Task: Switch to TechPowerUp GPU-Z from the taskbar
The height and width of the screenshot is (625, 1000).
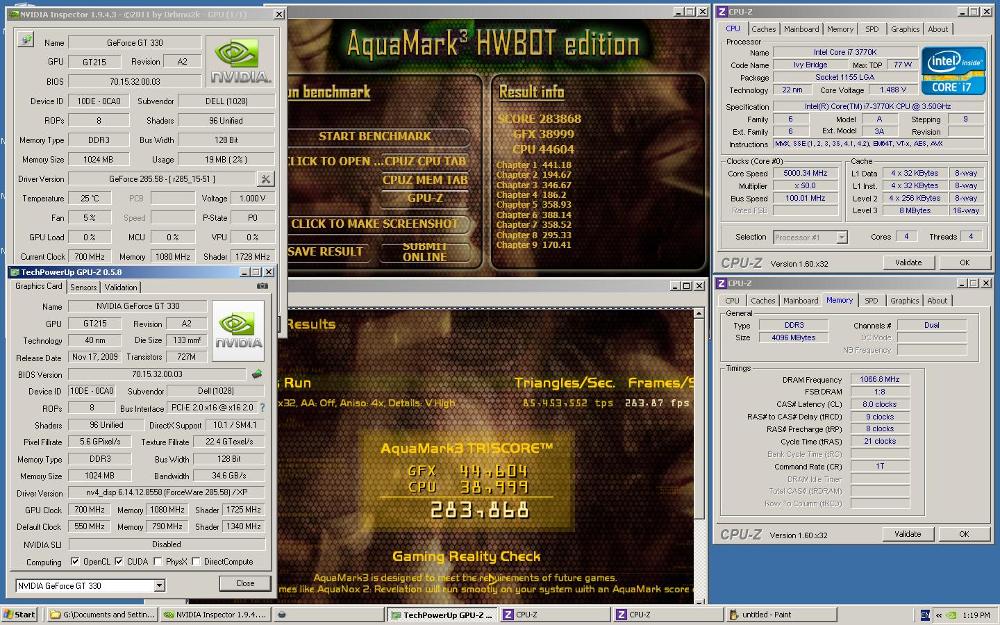Action: click(441, 615)
